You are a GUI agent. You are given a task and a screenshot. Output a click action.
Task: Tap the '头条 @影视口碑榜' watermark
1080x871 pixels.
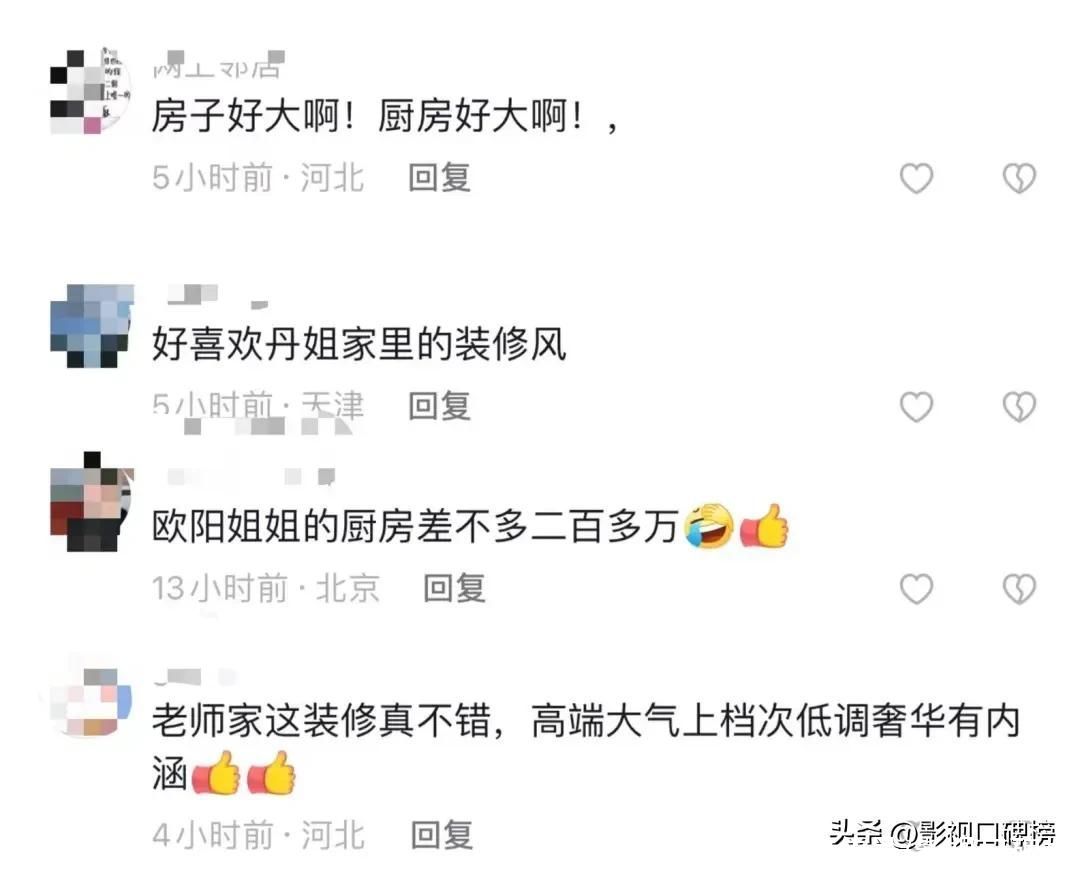click(x=943, y=833)
